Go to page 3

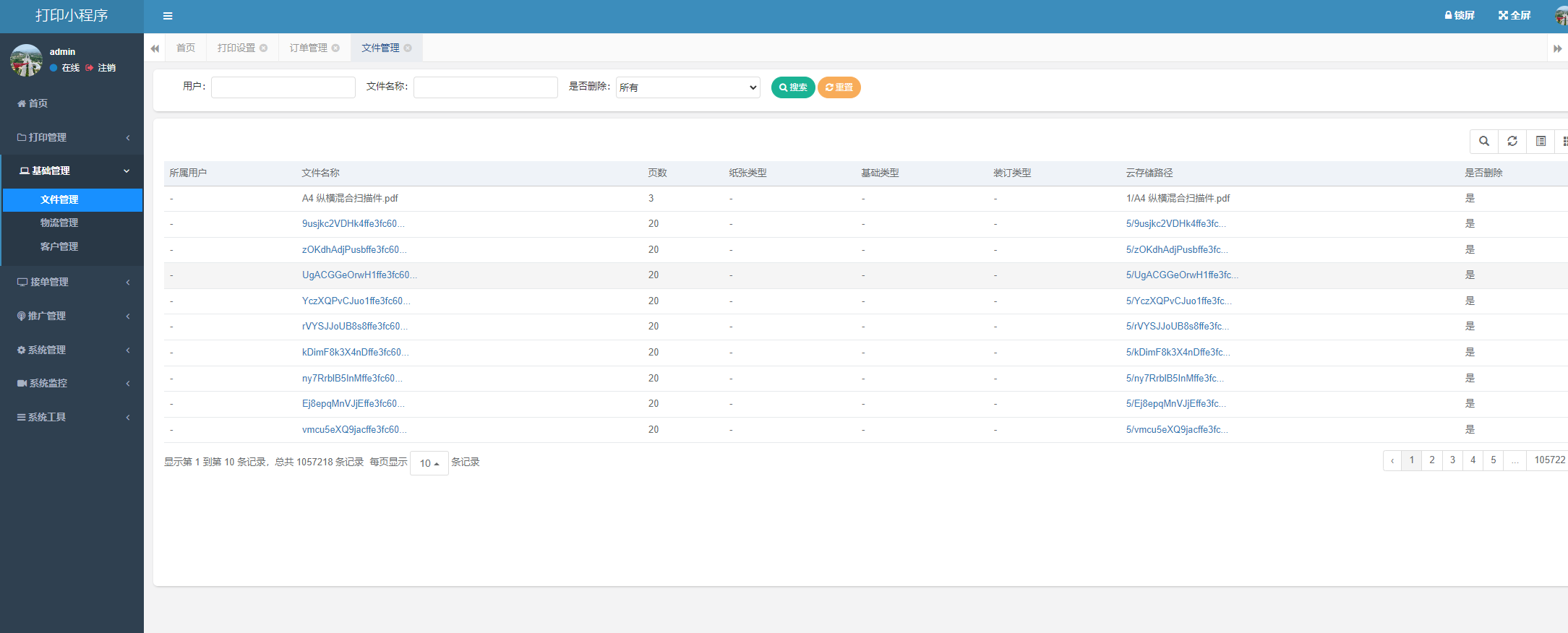tap(1452, 460)
